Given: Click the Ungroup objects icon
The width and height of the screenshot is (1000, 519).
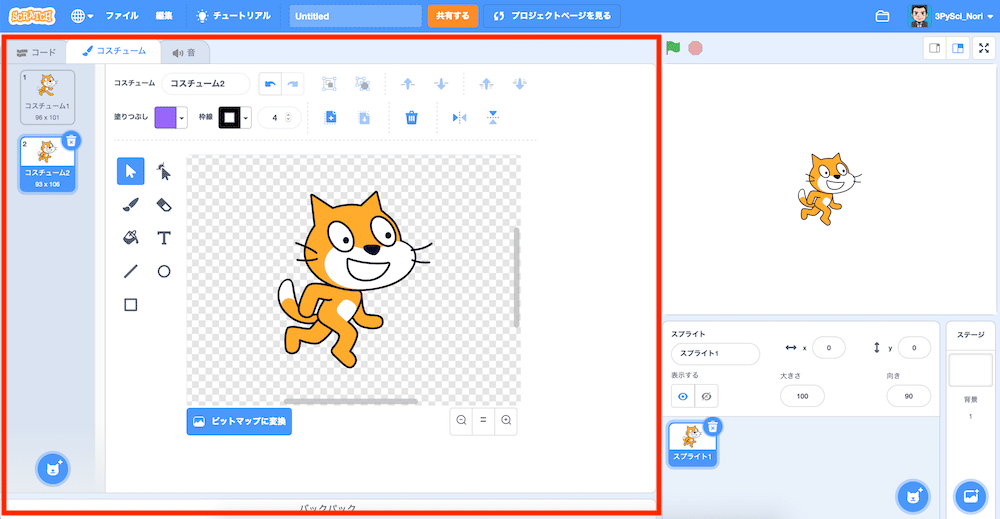Looking at the screenshot, I should pos(362,84).
